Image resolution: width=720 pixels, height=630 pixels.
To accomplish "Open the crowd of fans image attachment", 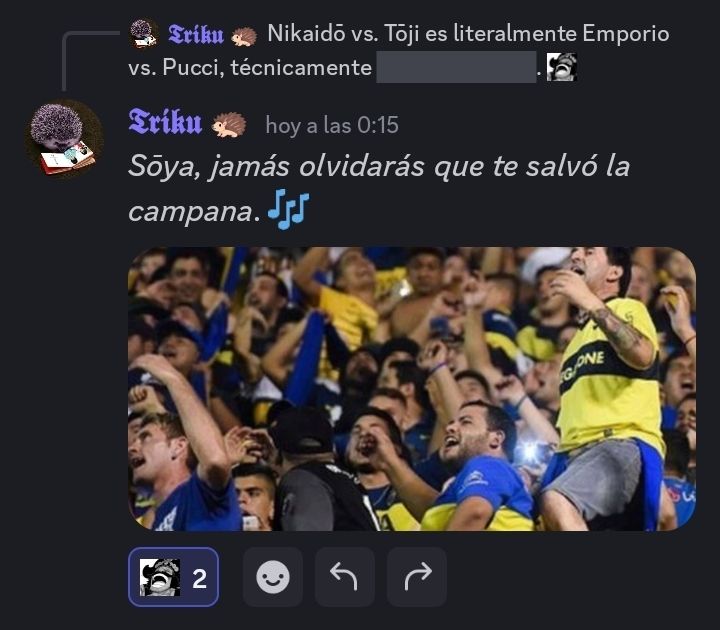I will click(x=412, y=389).
